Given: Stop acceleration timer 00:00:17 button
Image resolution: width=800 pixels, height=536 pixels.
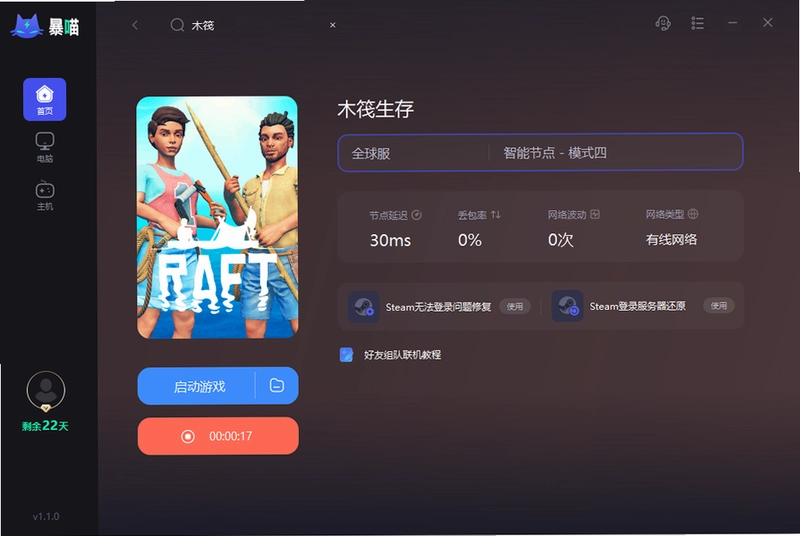Looking at the screenshot, I should click(218, 436).
